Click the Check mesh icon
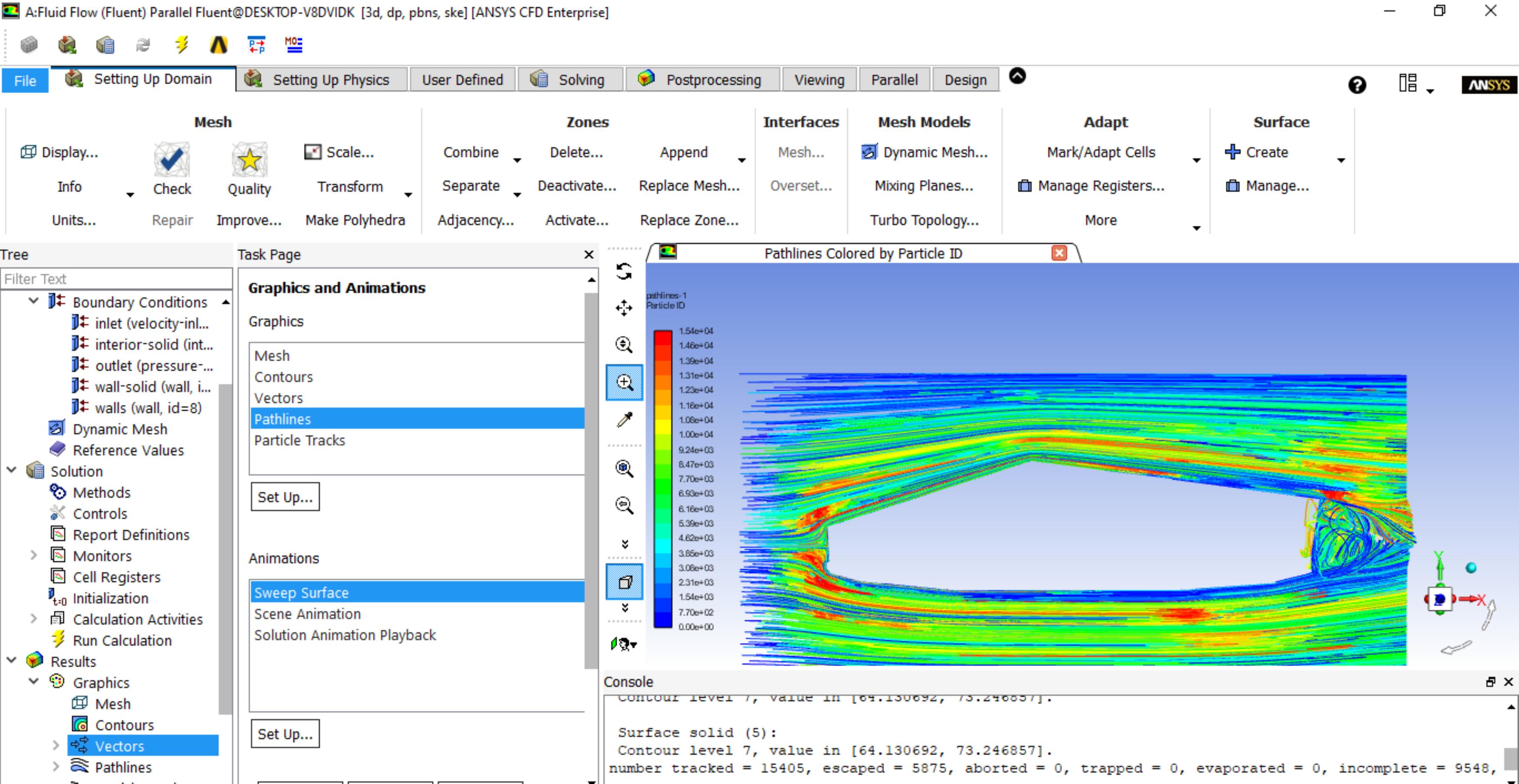 172,160
